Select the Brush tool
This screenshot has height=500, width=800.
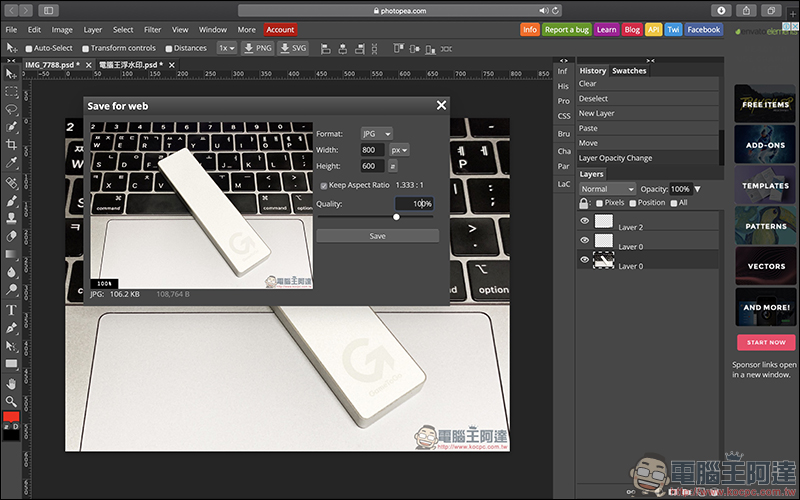[x=11, y=201]
